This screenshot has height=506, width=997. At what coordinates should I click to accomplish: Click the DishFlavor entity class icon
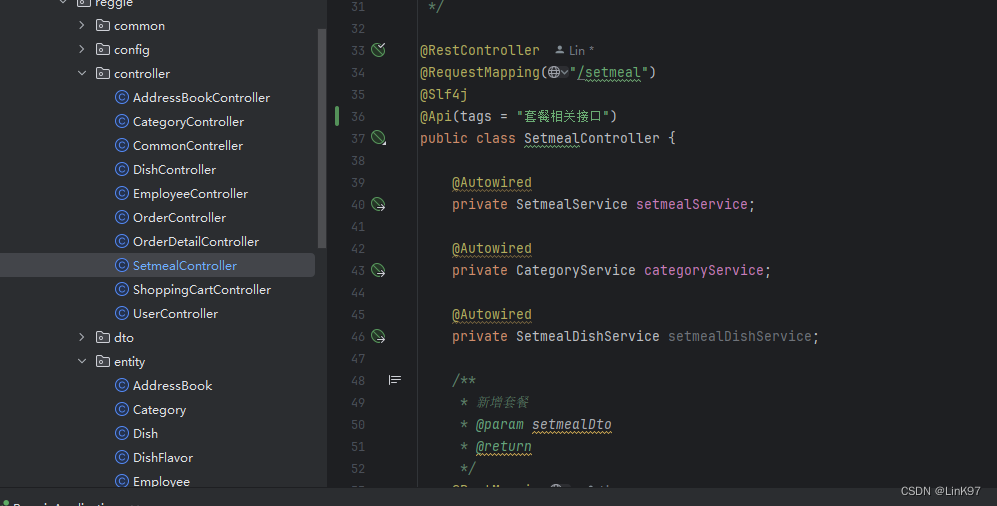[x=121, y=458]
